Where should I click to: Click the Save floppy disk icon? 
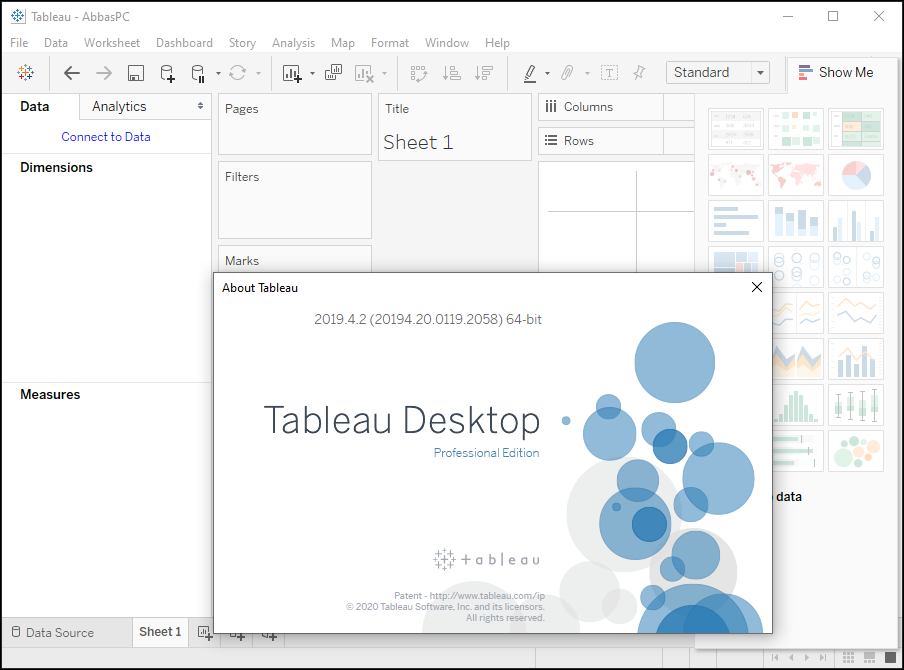(135, 73)
